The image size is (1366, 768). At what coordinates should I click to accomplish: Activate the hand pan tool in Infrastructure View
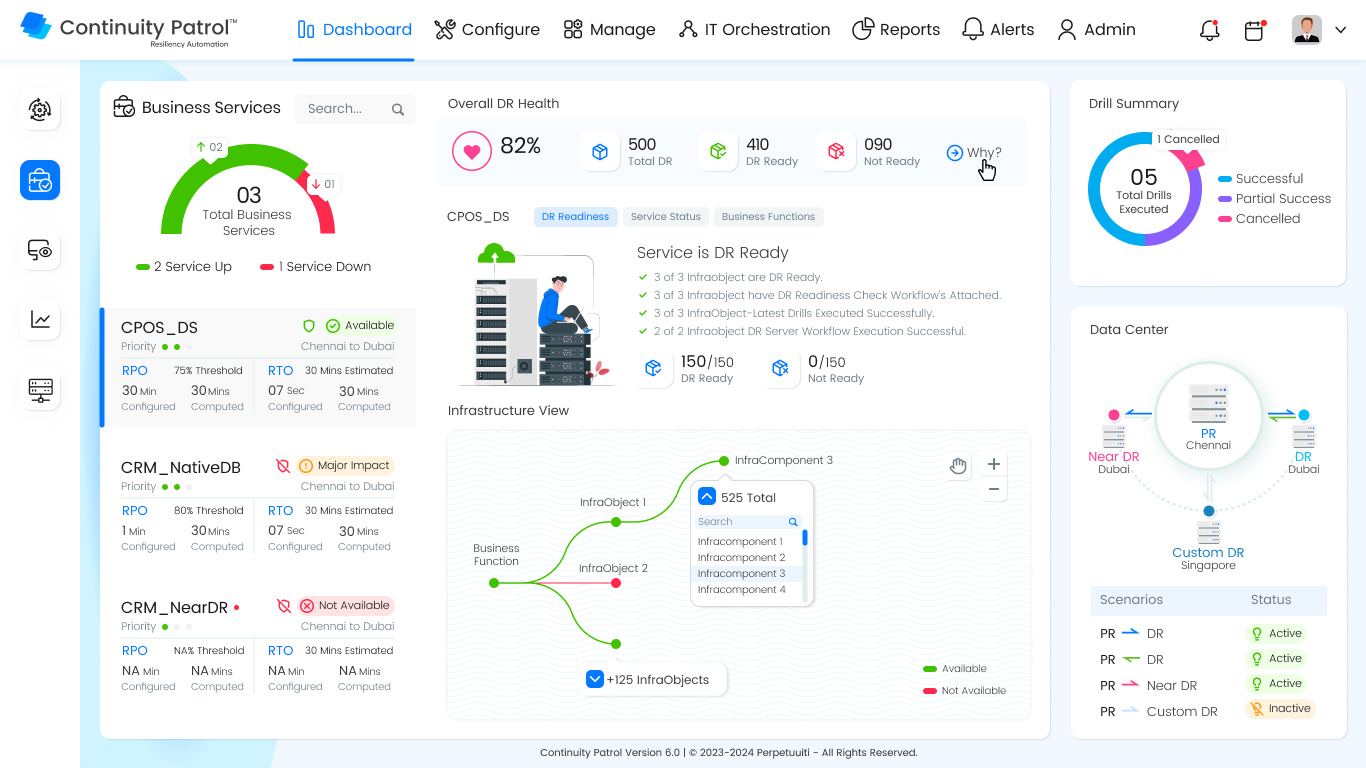pyautogui.click(x=958, y=465)
